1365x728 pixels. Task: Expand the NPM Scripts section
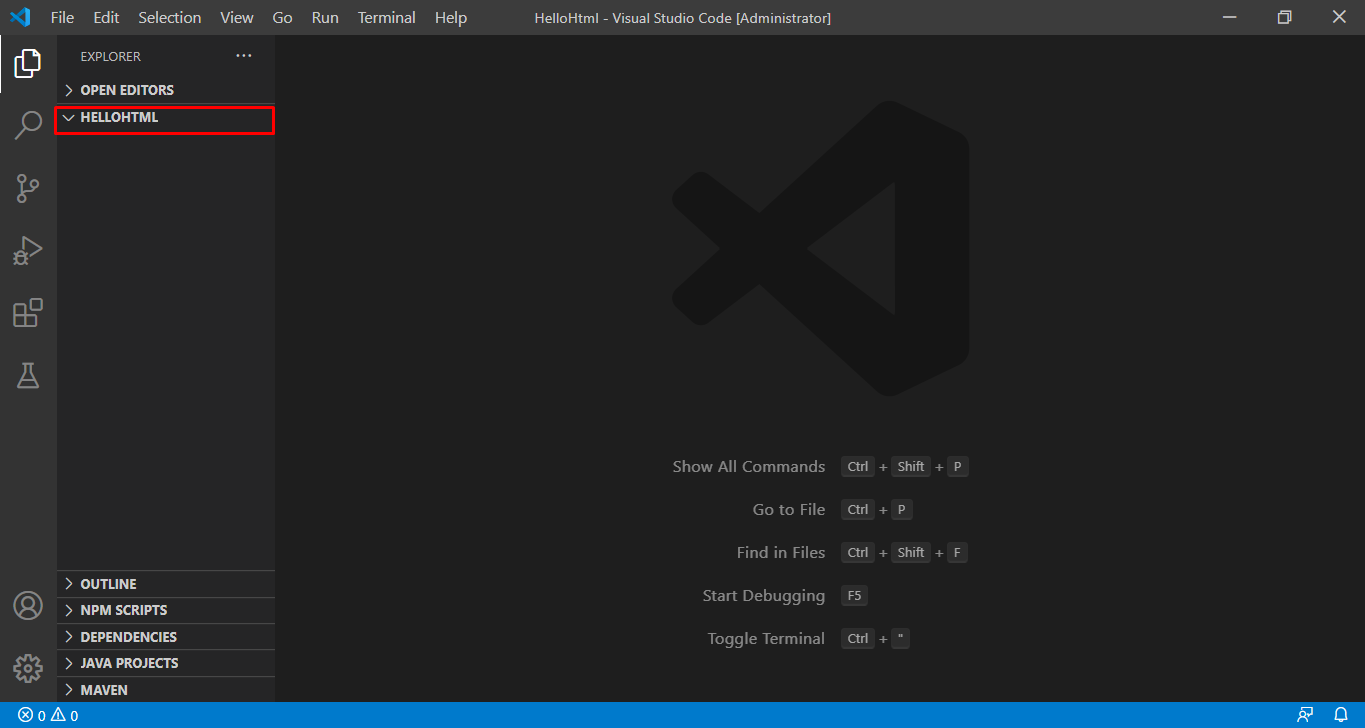[x=123, y=610]
